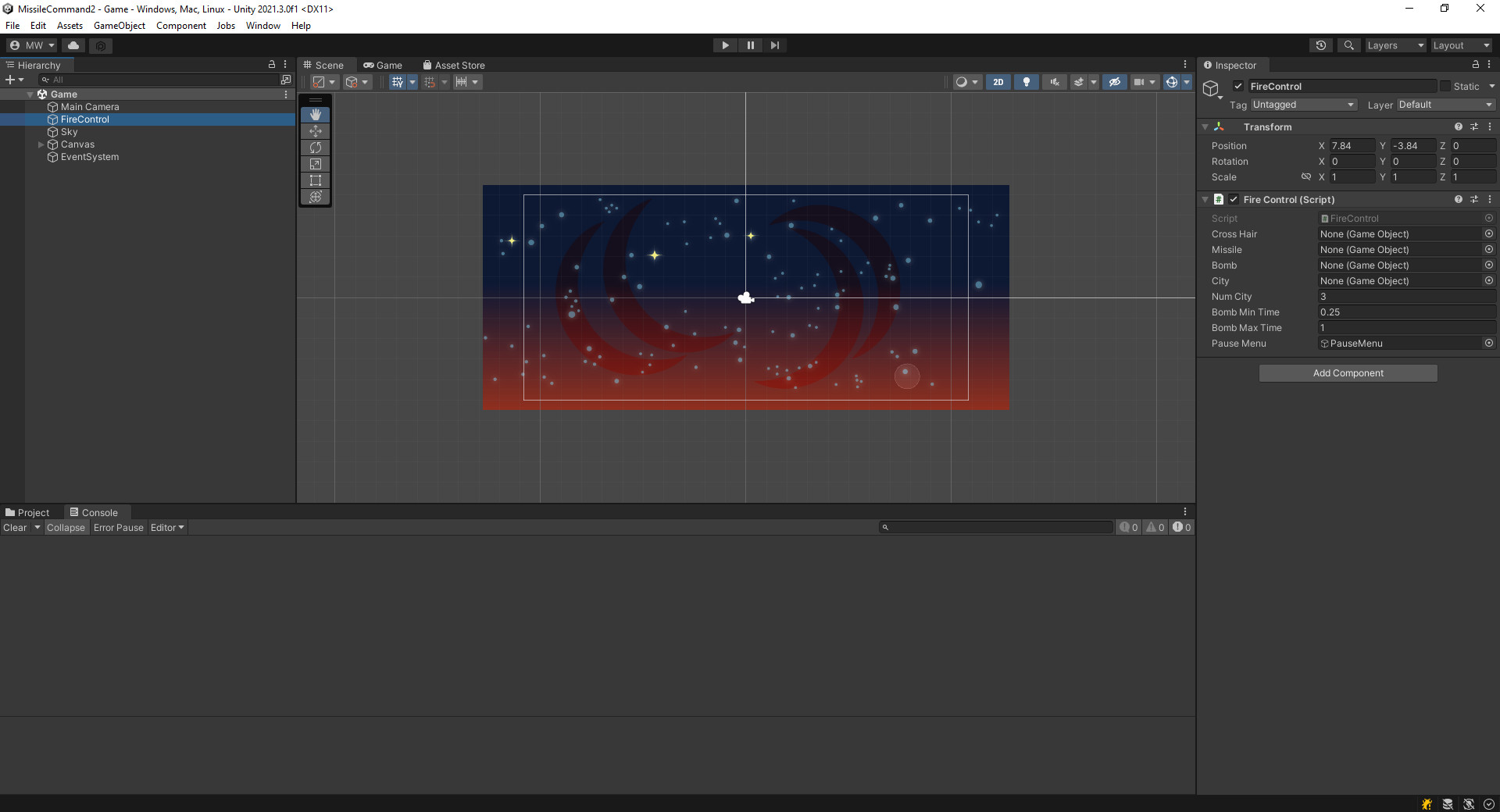Select the Scale tool

[x=316, y=164]
